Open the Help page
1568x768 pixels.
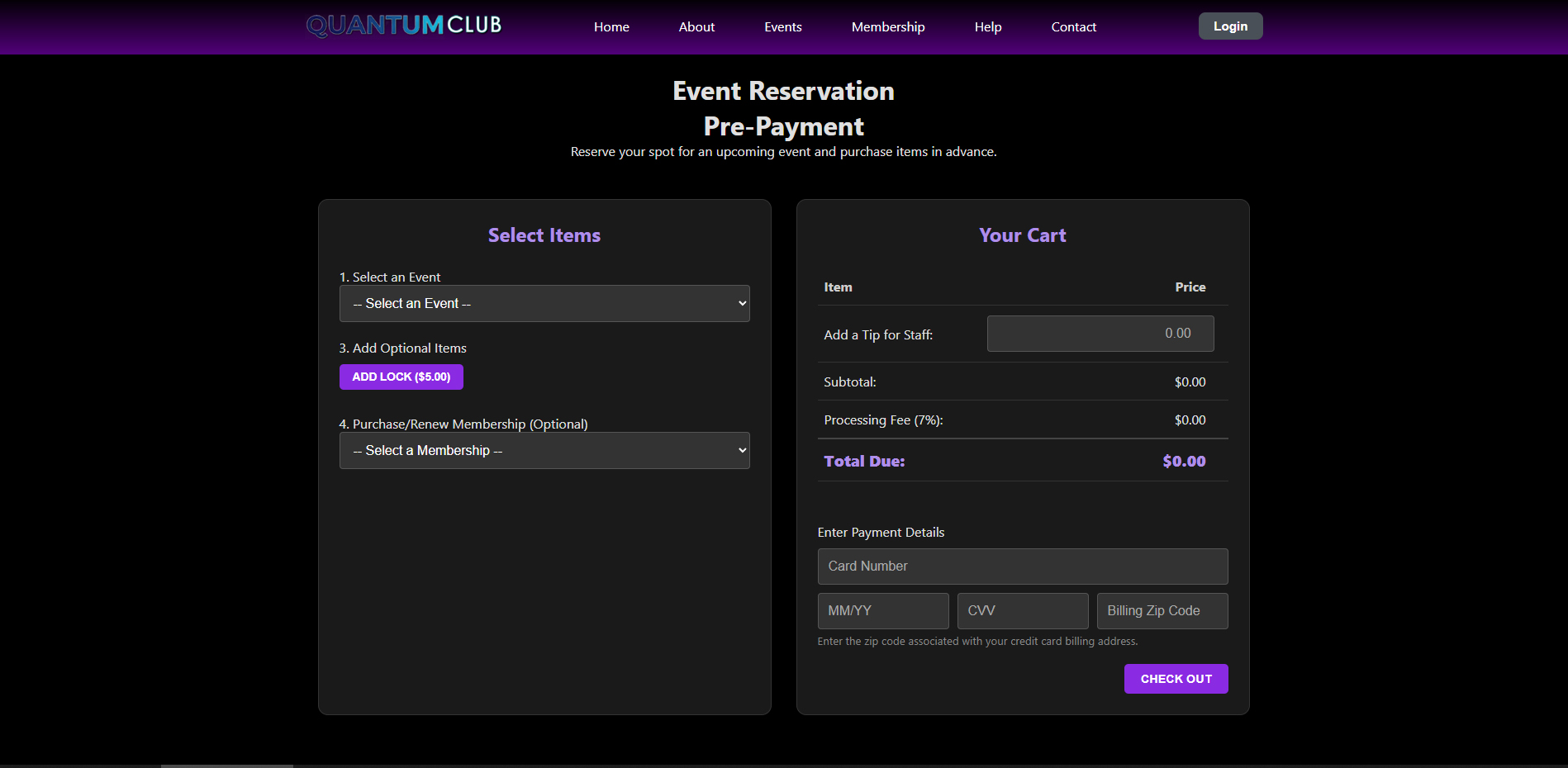987,26
